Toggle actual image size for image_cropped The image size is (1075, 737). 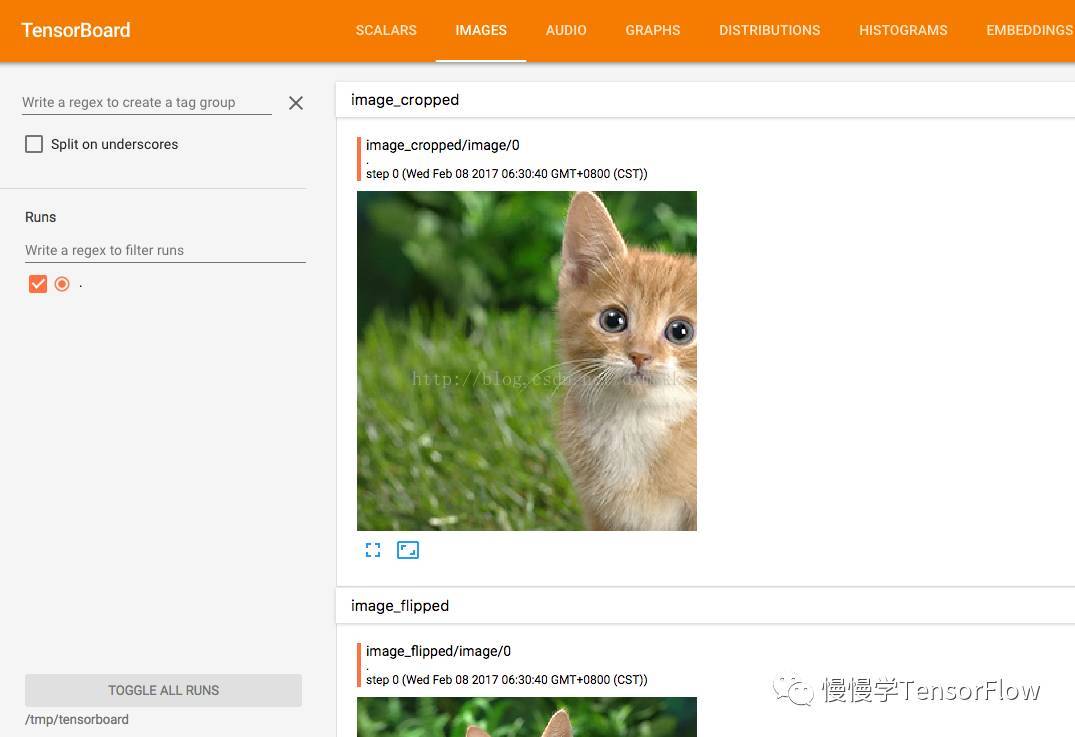tap(408, 550)
